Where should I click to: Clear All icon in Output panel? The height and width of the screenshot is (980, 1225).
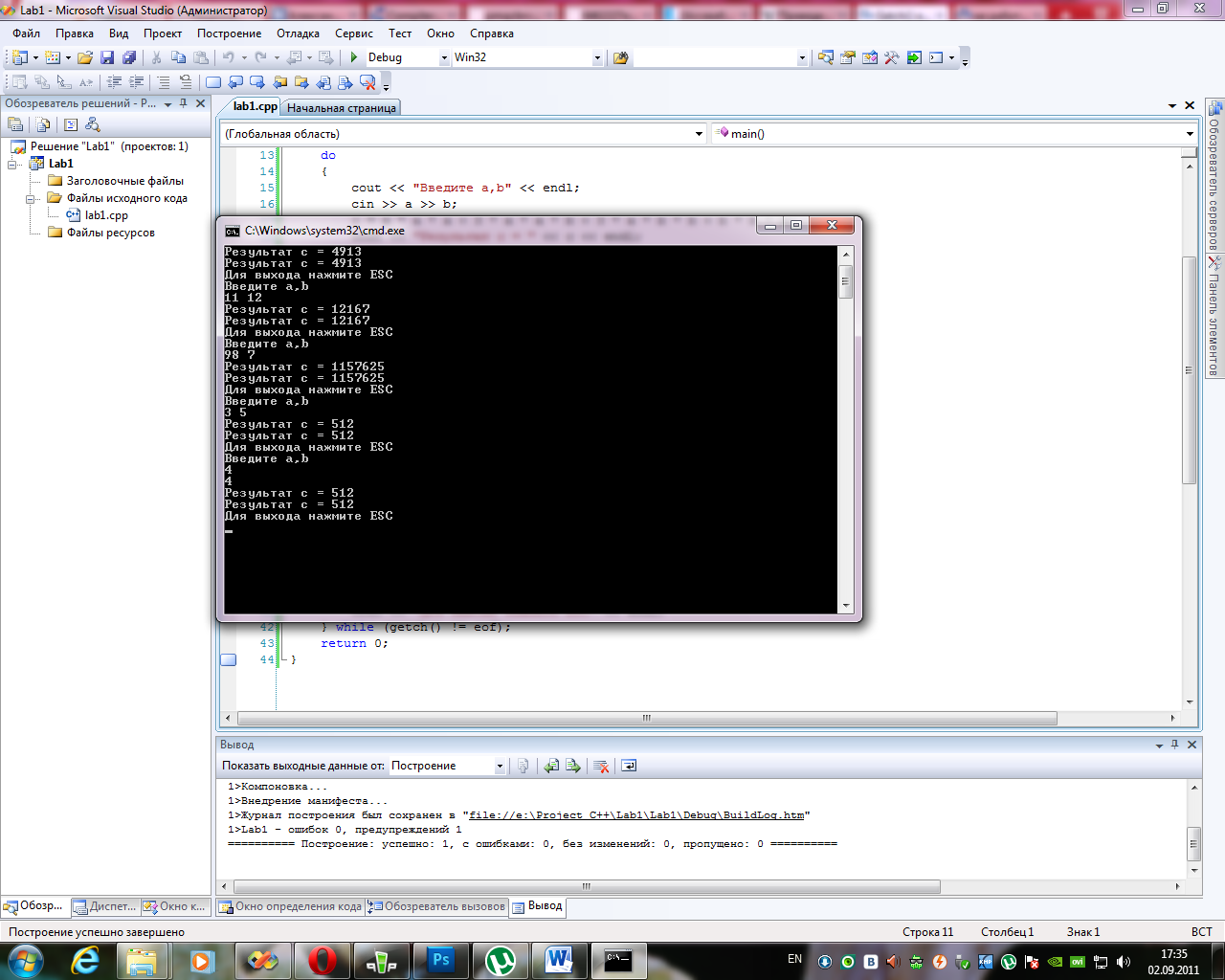(x=601, y=766)
